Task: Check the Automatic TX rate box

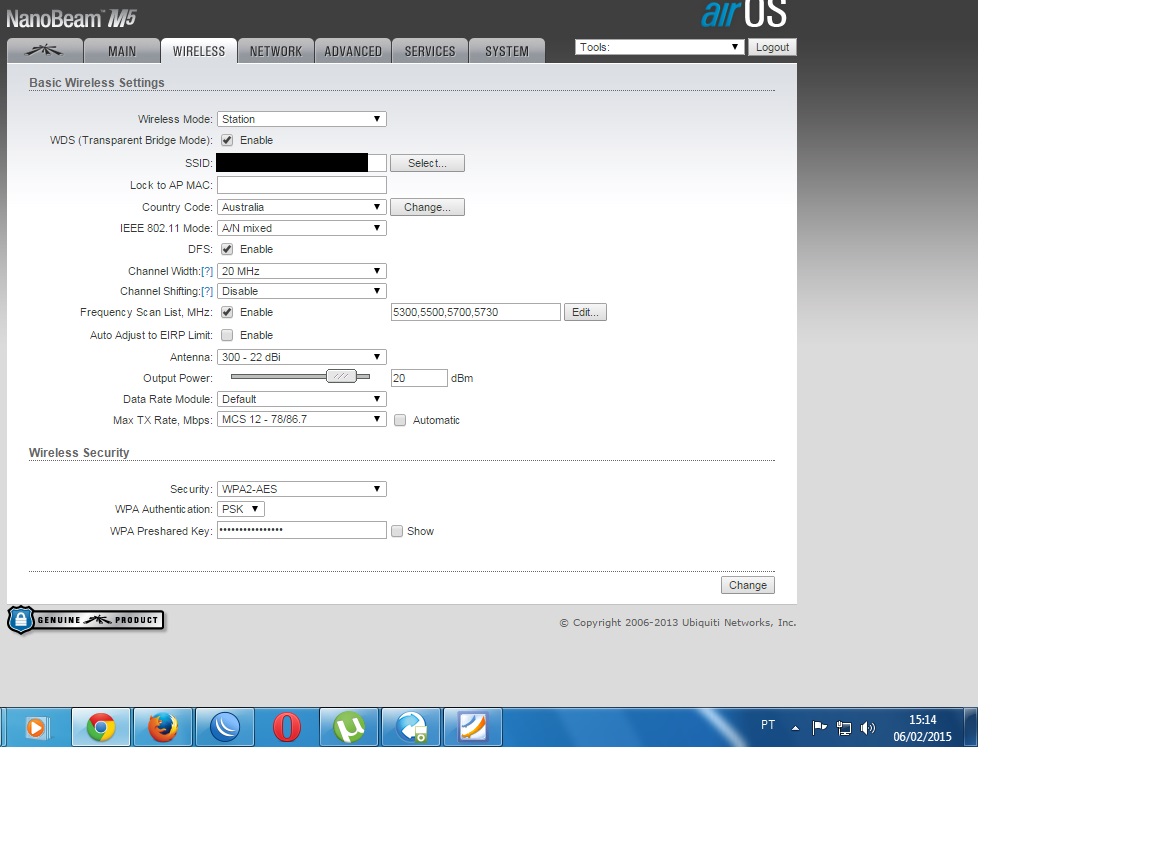Action: [x=400, y=420]
